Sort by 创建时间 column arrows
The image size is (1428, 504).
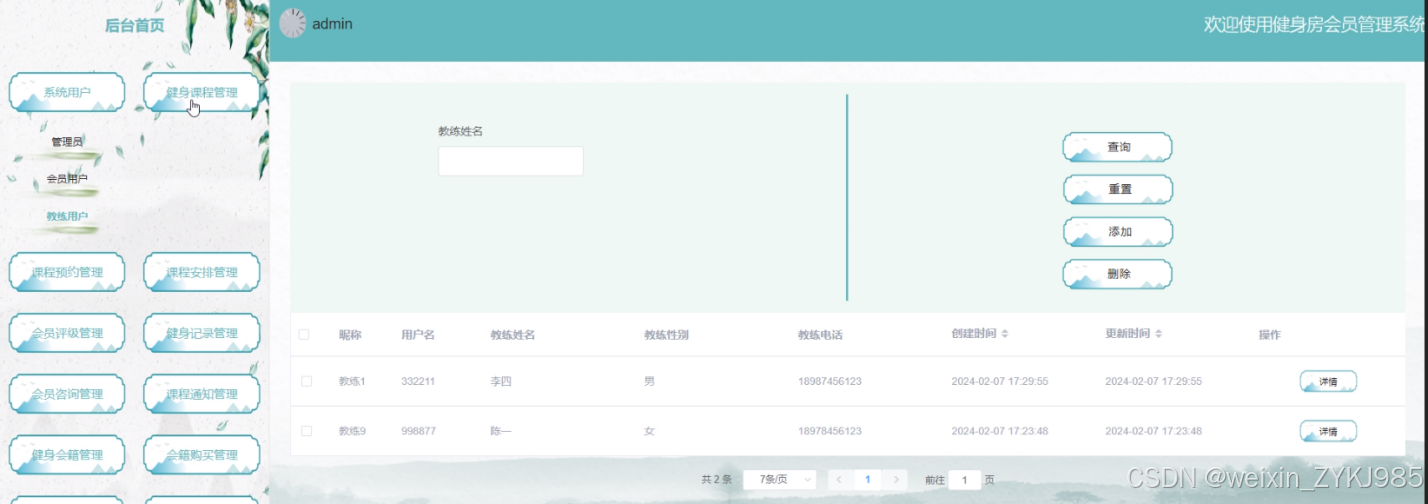(x=1005, y=334)
